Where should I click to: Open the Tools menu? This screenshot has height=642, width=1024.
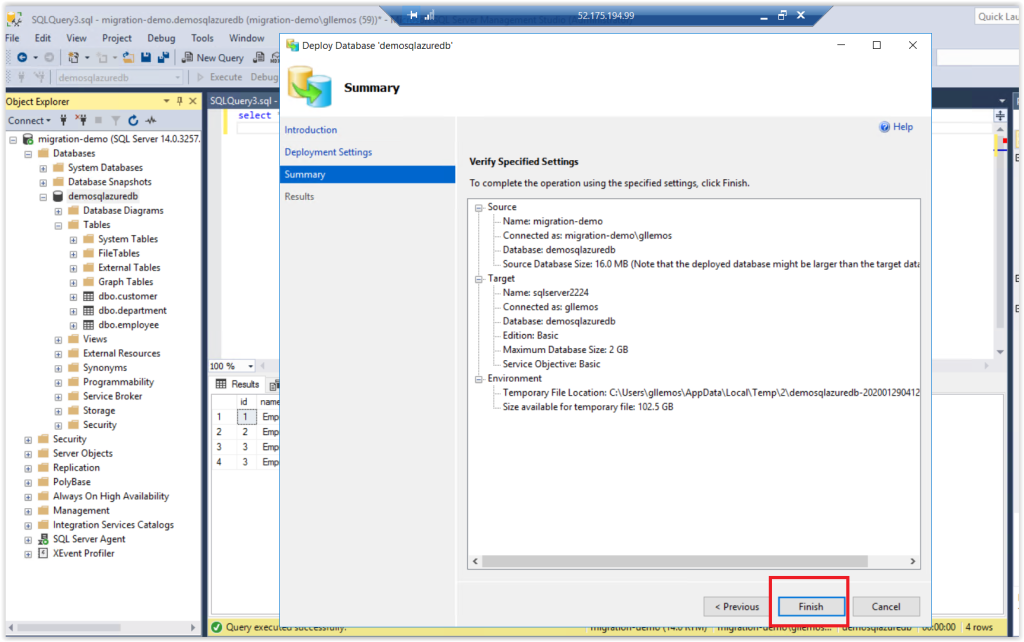tap(202, 38)
